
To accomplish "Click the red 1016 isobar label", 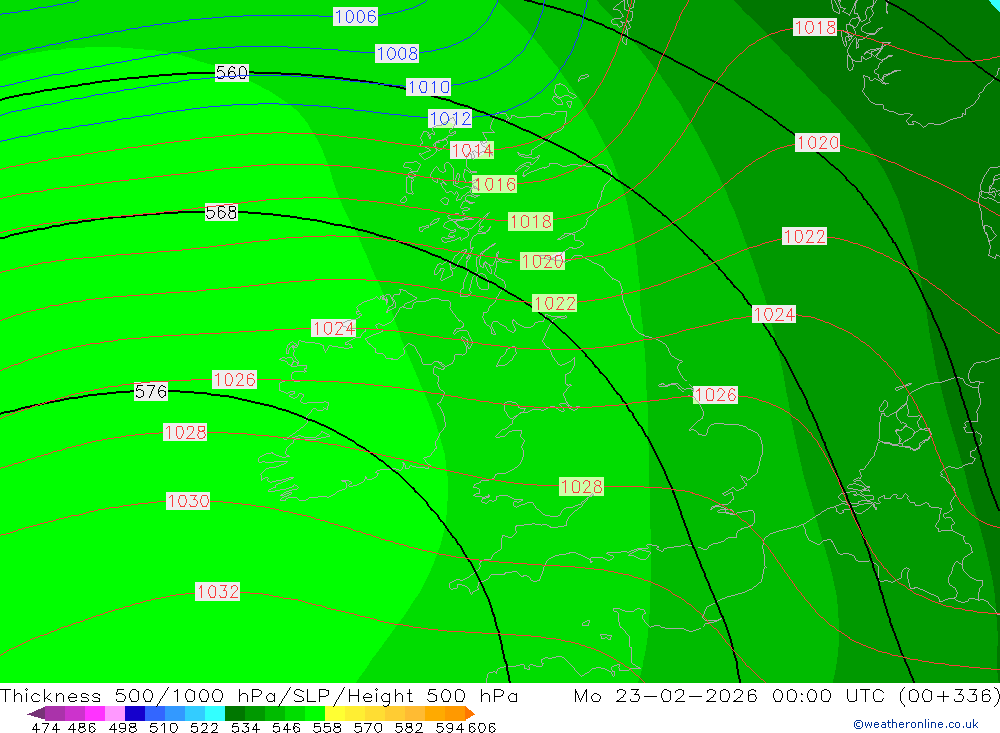I will point(494,184).
